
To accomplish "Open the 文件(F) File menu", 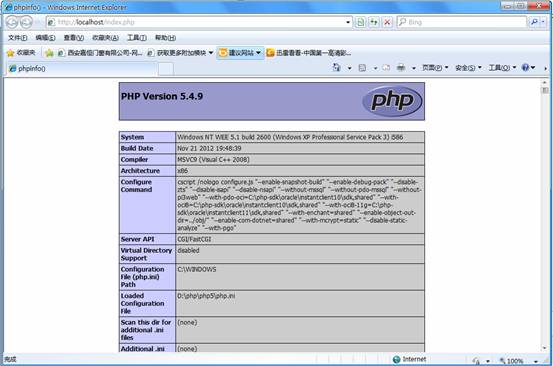I will tap(17, 38).
